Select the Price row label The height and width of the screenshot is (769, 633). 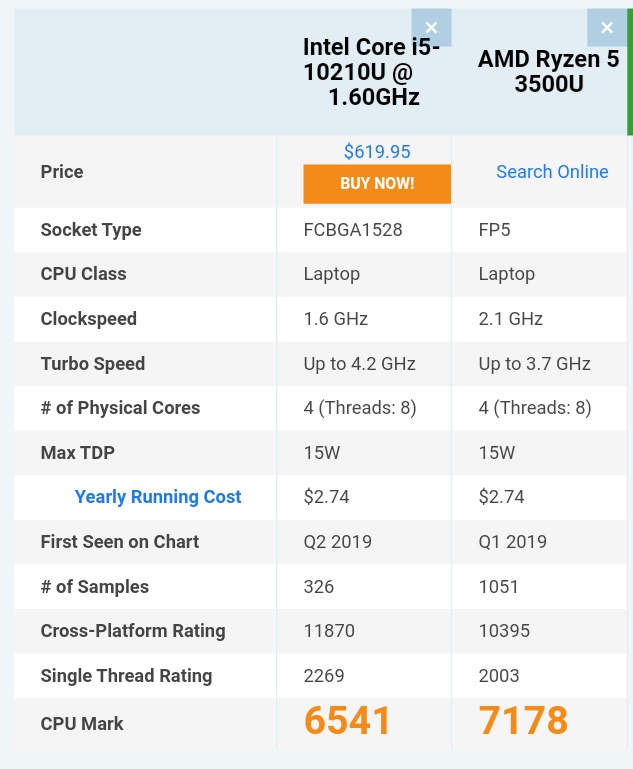coord(62,172)
